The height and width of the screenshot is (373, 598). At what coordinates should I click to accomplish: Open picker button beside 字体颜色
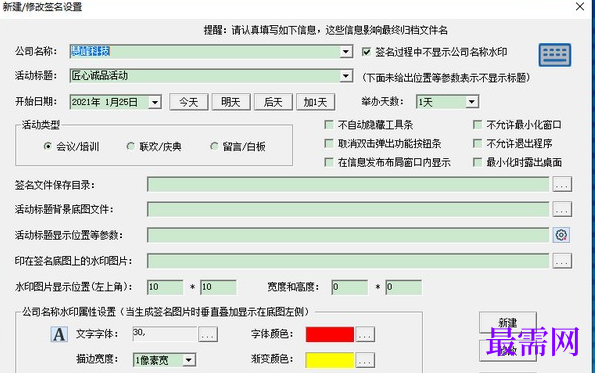tap(365, 334)
